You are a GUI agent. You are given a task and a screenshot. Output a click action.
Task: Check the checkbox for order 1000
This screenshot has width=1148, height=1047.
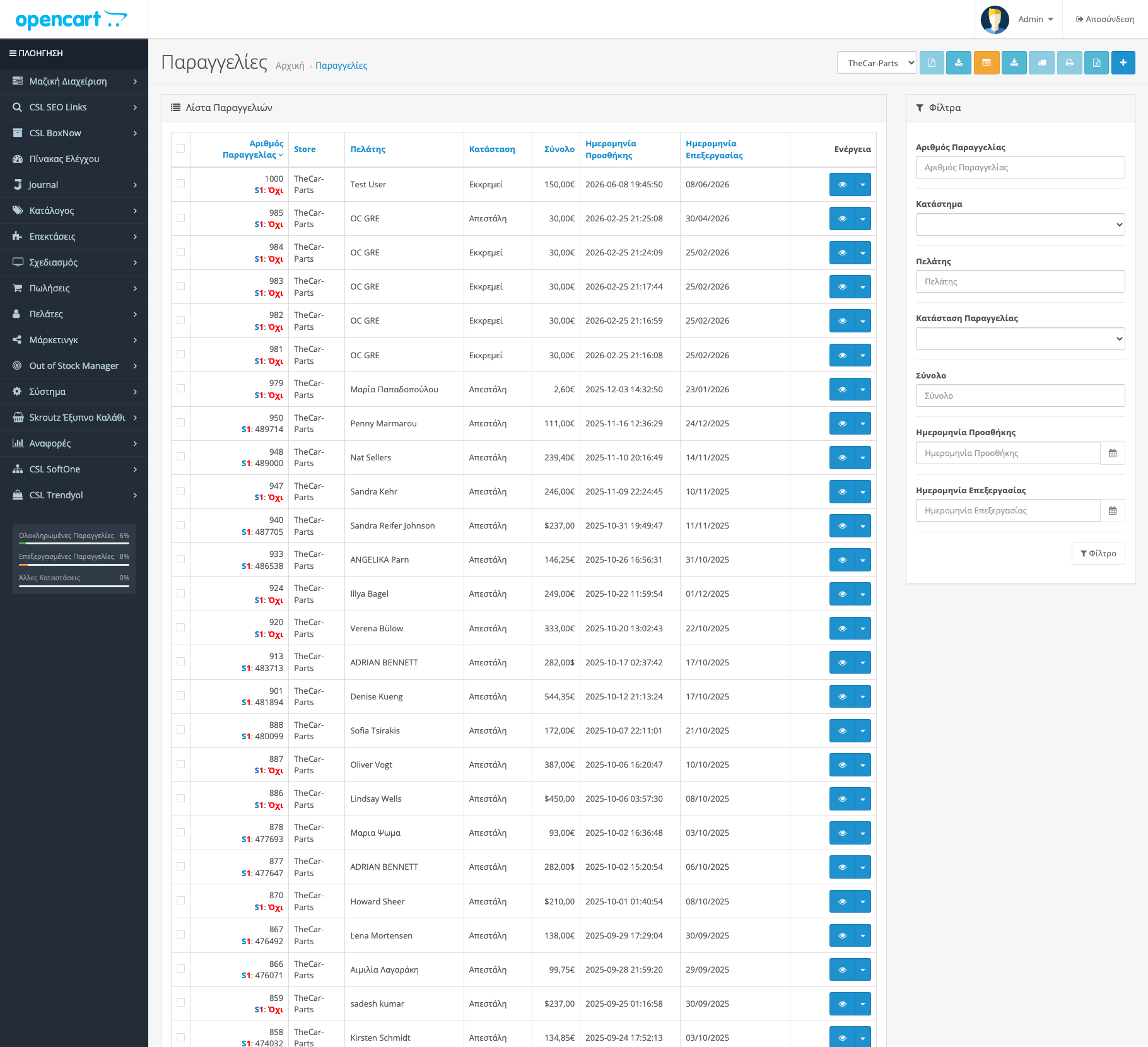tap(181, 184)
